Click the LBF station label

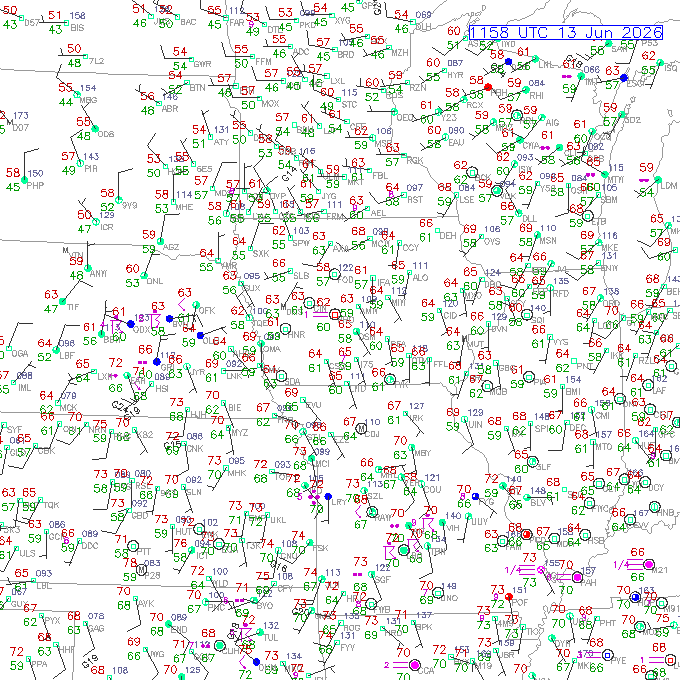pos(67,355)
